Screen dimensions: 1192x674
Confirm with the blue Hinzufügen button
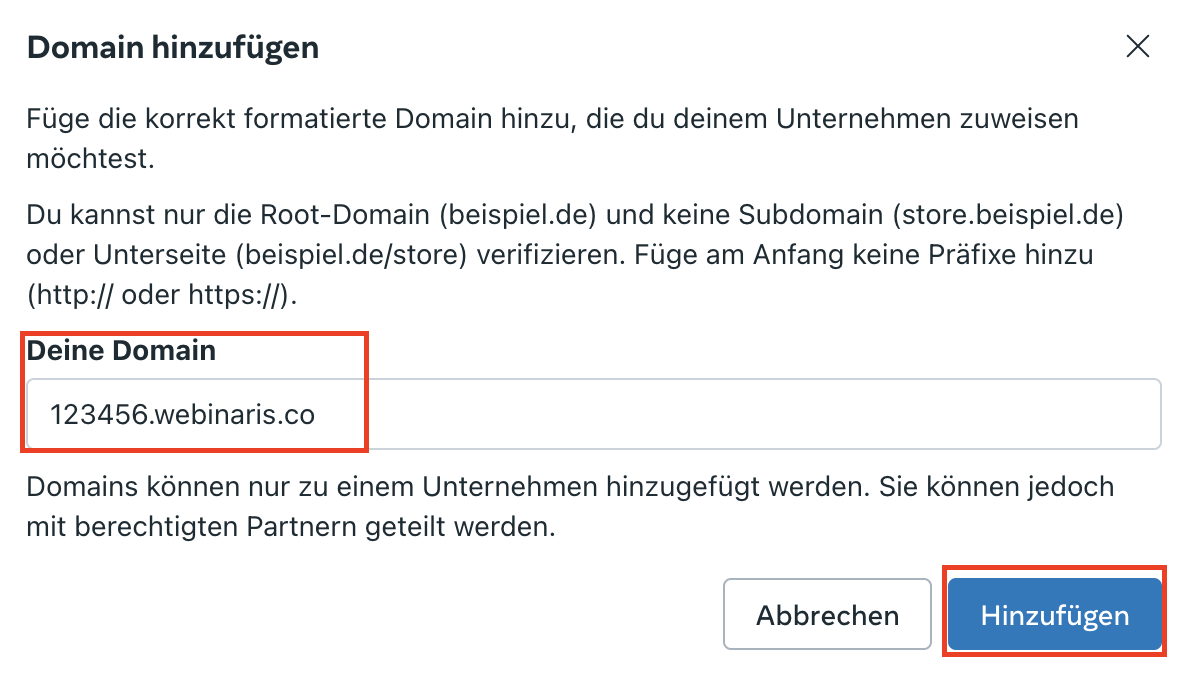pos(1054,614)
